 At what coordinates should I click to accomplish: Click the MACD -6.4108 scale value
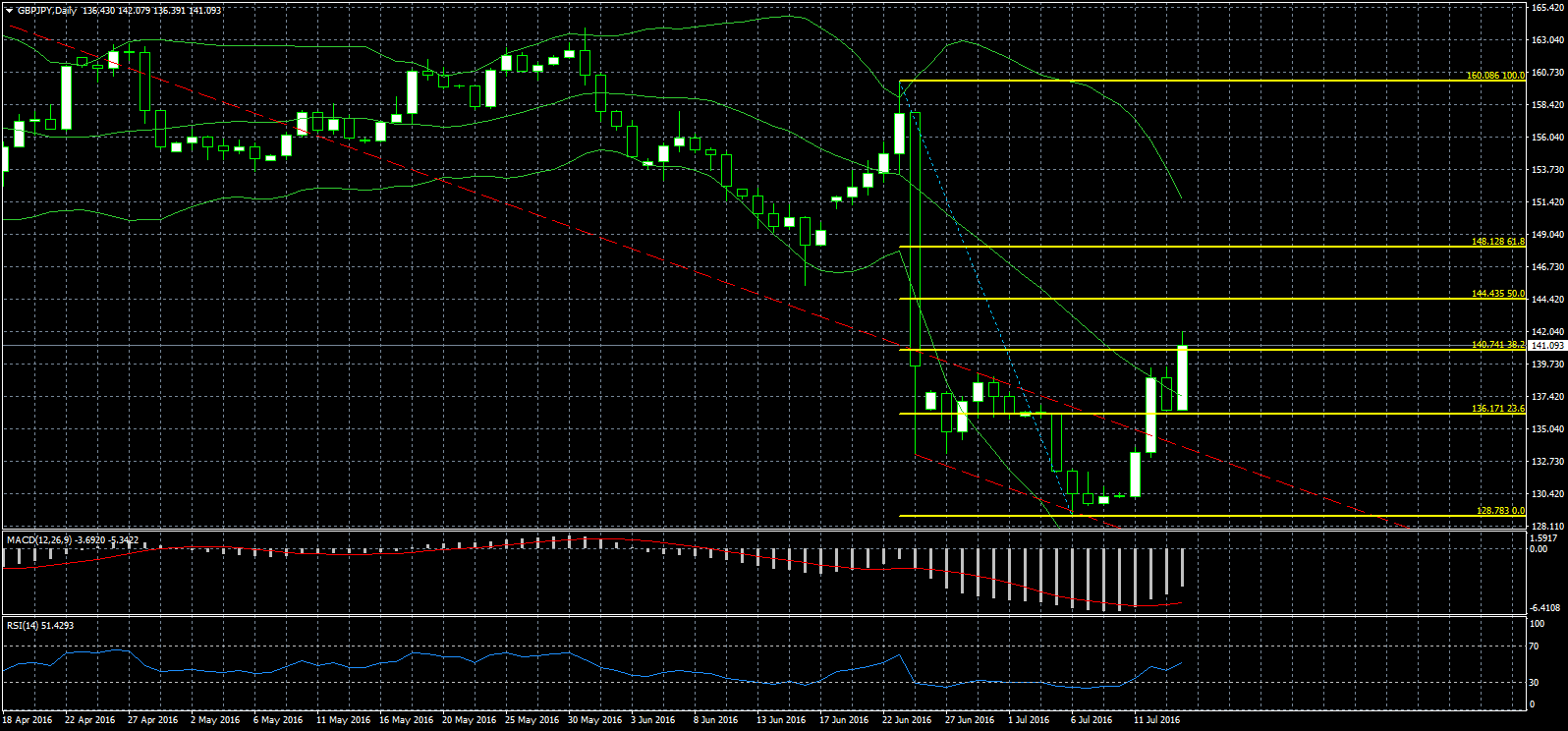[1545, 607]
